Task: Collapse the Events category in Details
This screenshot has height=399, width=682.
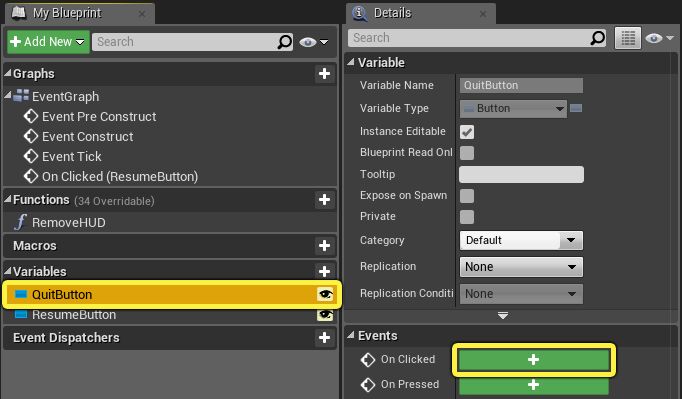Action: click(351, 335)
